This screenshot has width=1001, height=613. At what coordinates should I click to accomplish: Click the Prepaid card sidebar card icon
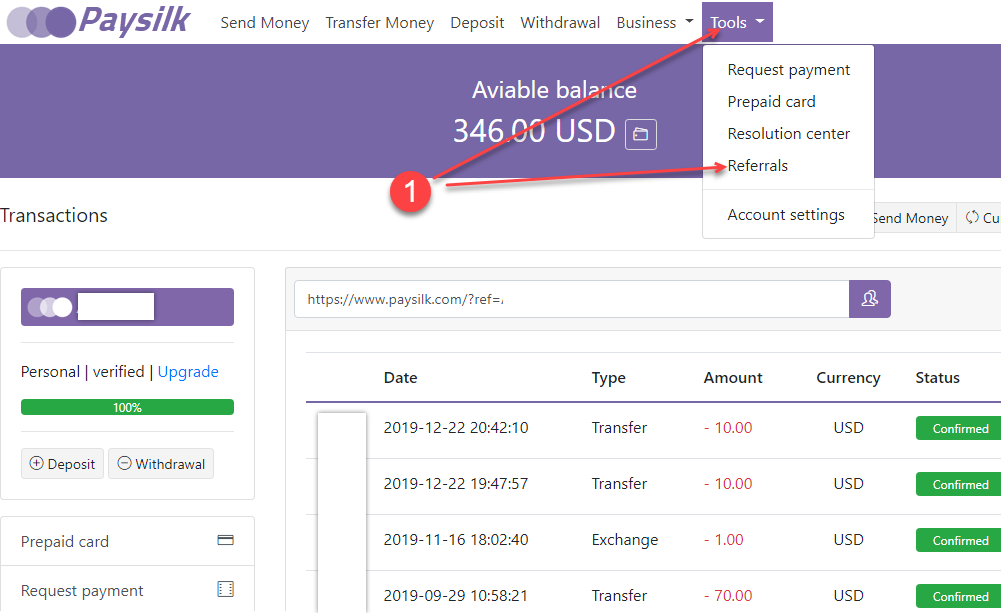click(x=225, y=540)
